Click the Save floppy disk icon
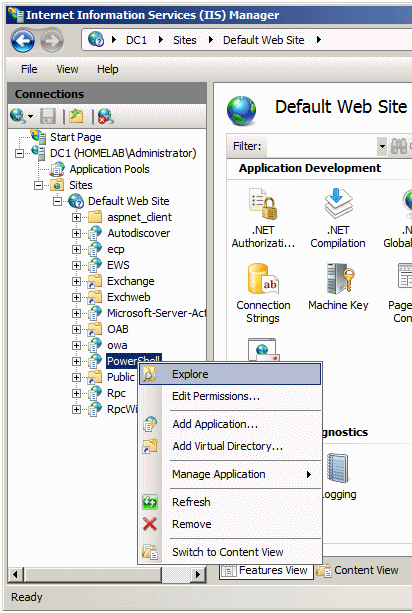 pyautogui.click(x=48, y=116)
